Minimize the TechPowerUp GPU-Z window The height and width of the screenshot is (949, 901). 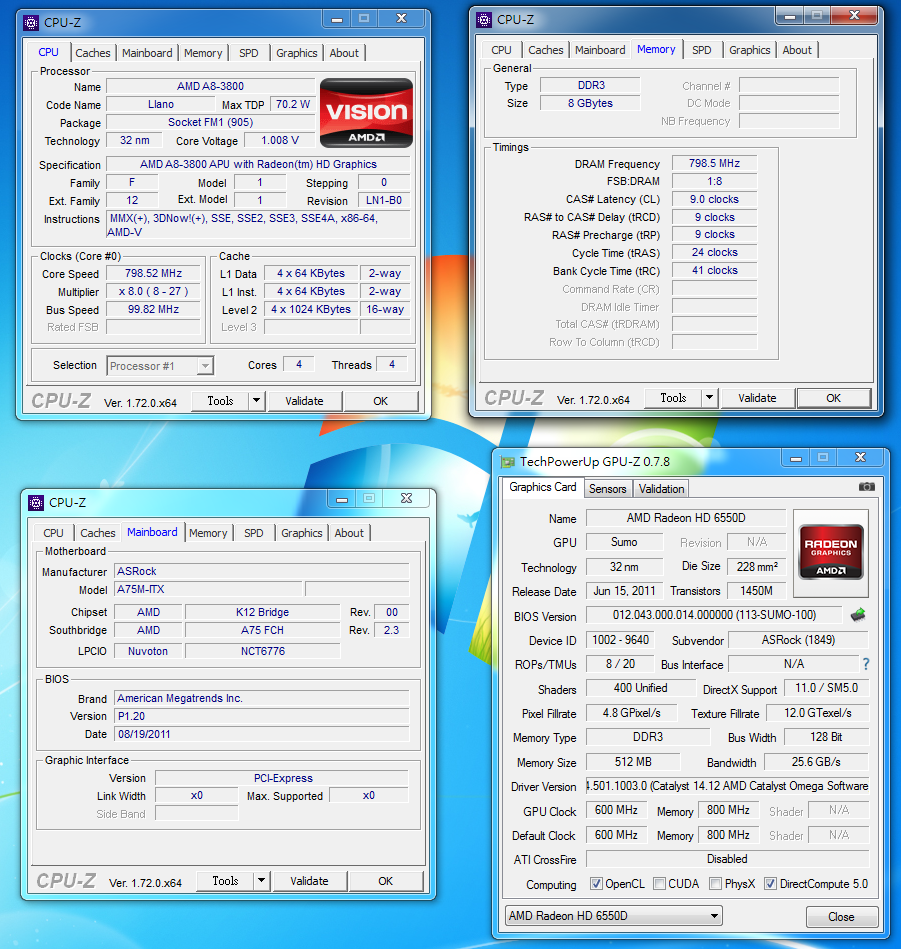pyautogui.click(x=796, y=458)
